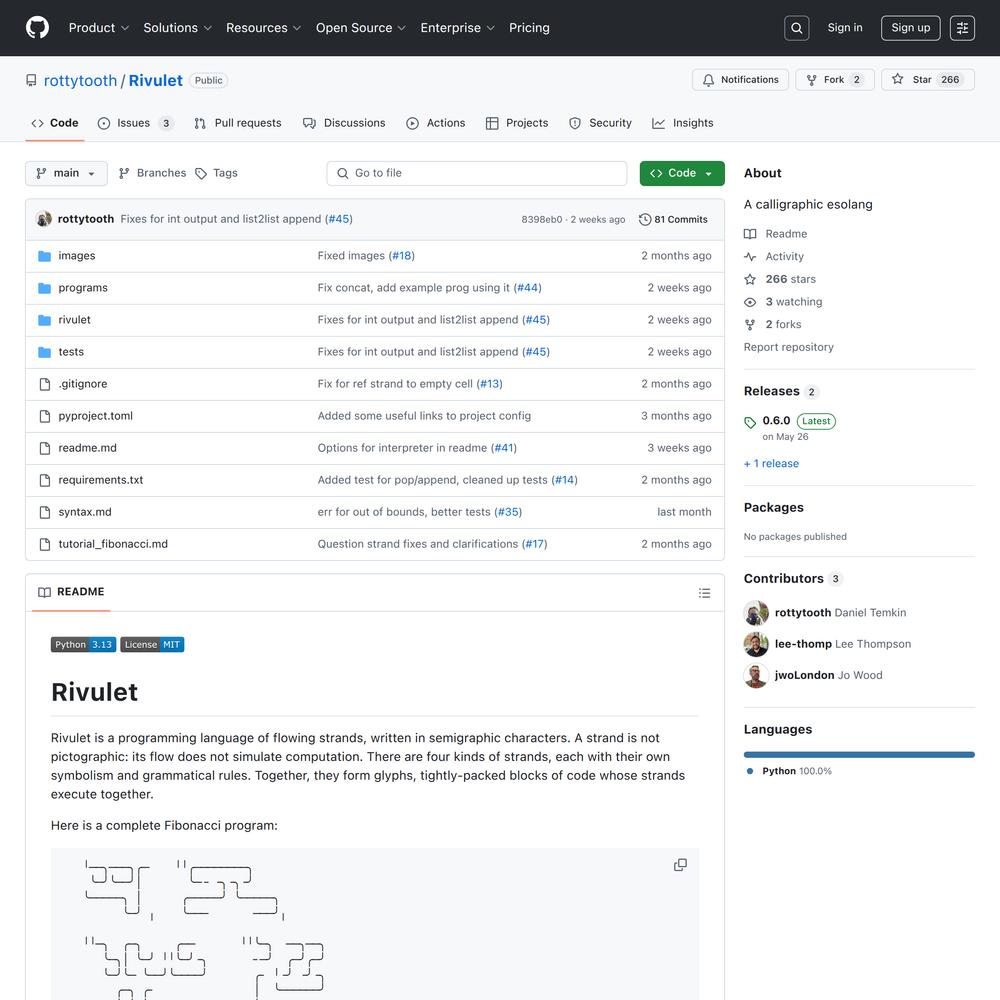Image resolution: width=1000 pixels, height=1000 pixels.
Task: Switch to the Discussions tab
Action: 344,123
